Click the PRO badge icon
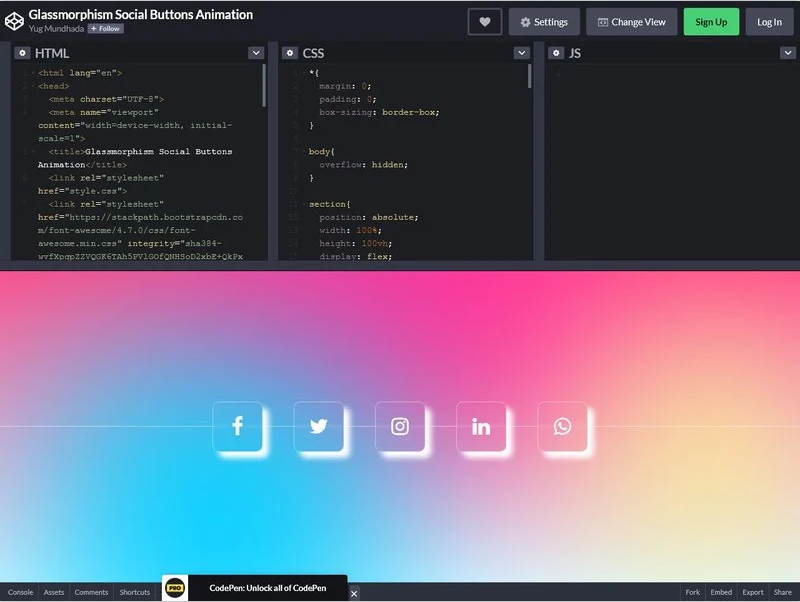Image resolution: width=800 pixels, height=602 pixels. tap(175, 588)
